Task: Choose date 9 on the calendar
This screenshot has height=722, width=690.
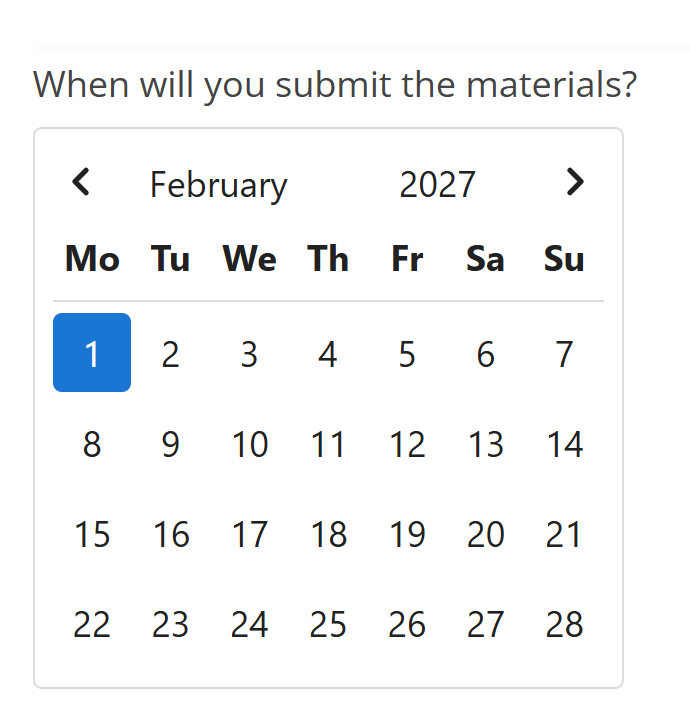Action: click(171, 443)
